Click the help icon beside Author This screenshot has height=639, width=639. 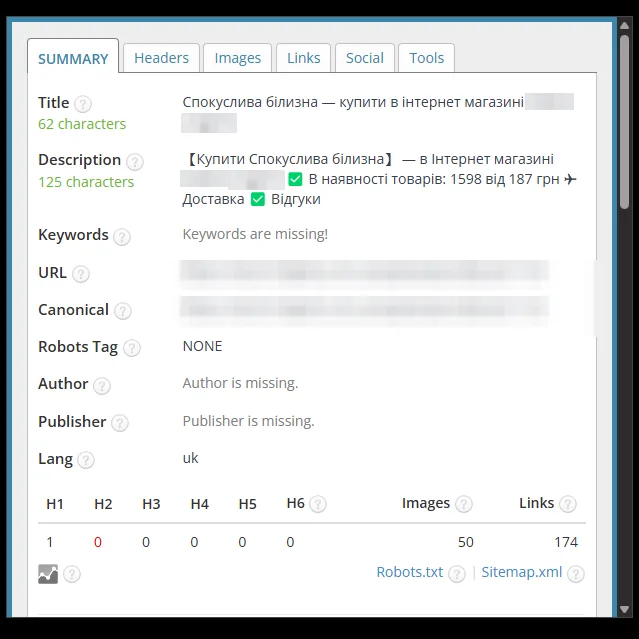[x=102, y=386]
